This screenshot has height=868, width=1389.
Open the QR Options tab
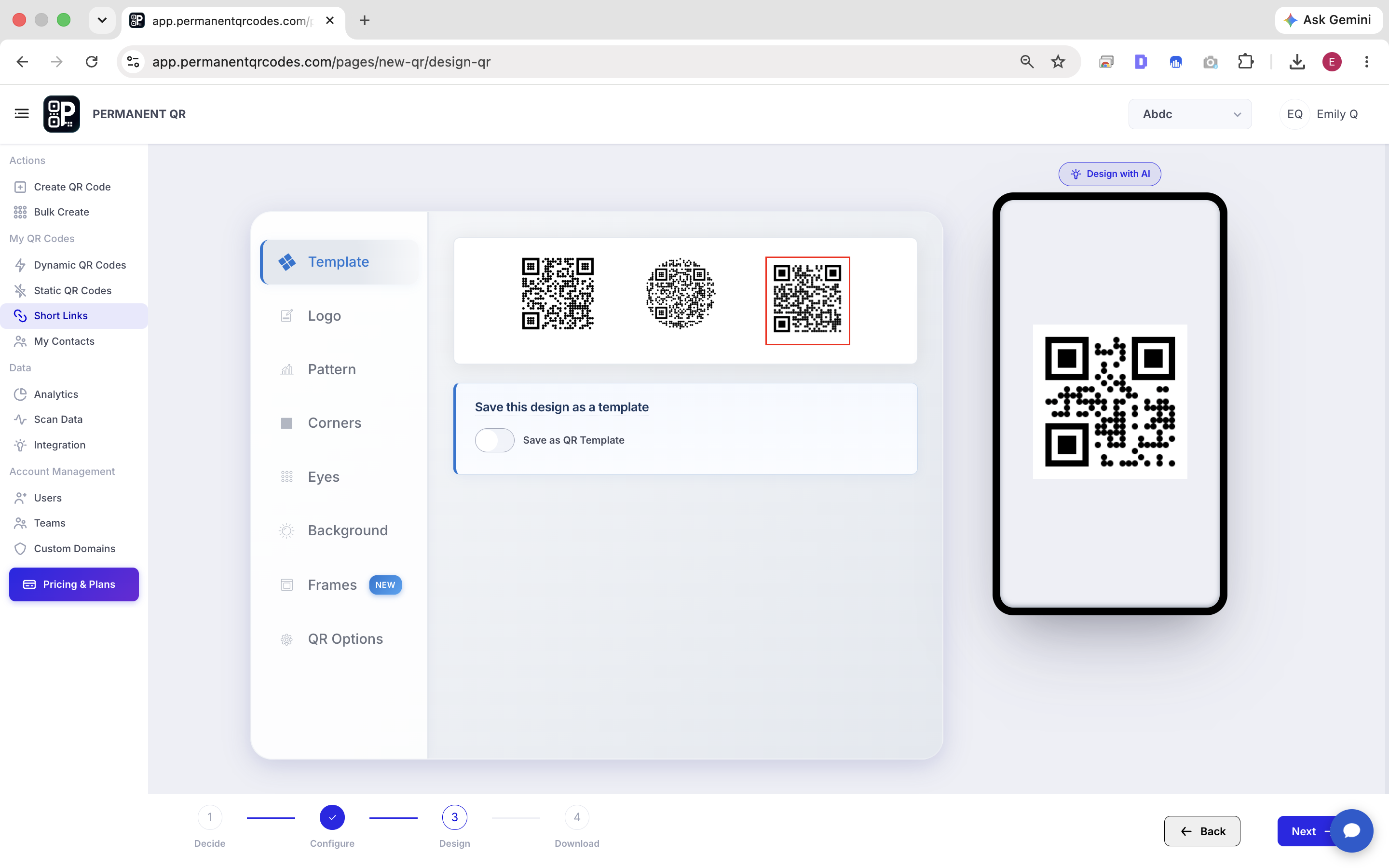coord(340,639)
